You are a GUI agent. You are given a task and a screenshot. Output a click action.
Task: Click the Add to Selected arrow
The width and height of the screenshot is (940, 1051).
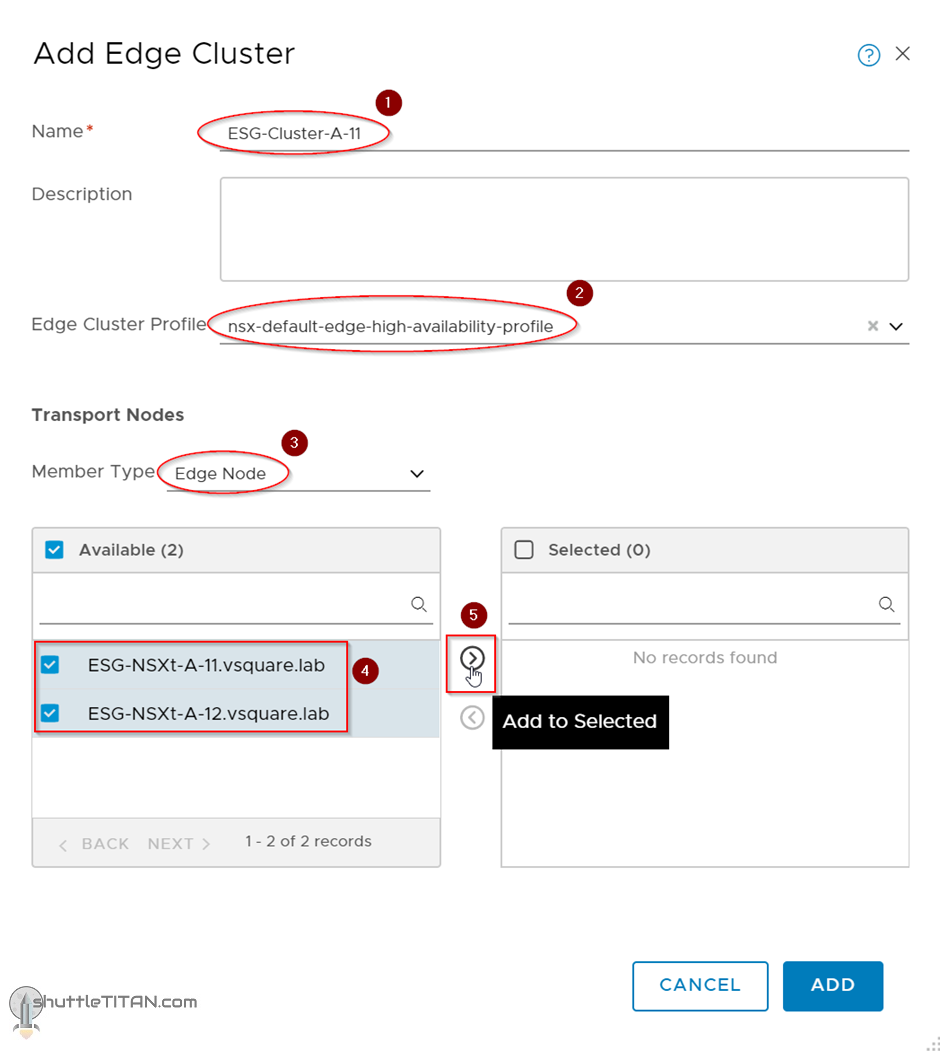[x=472, y=658]
